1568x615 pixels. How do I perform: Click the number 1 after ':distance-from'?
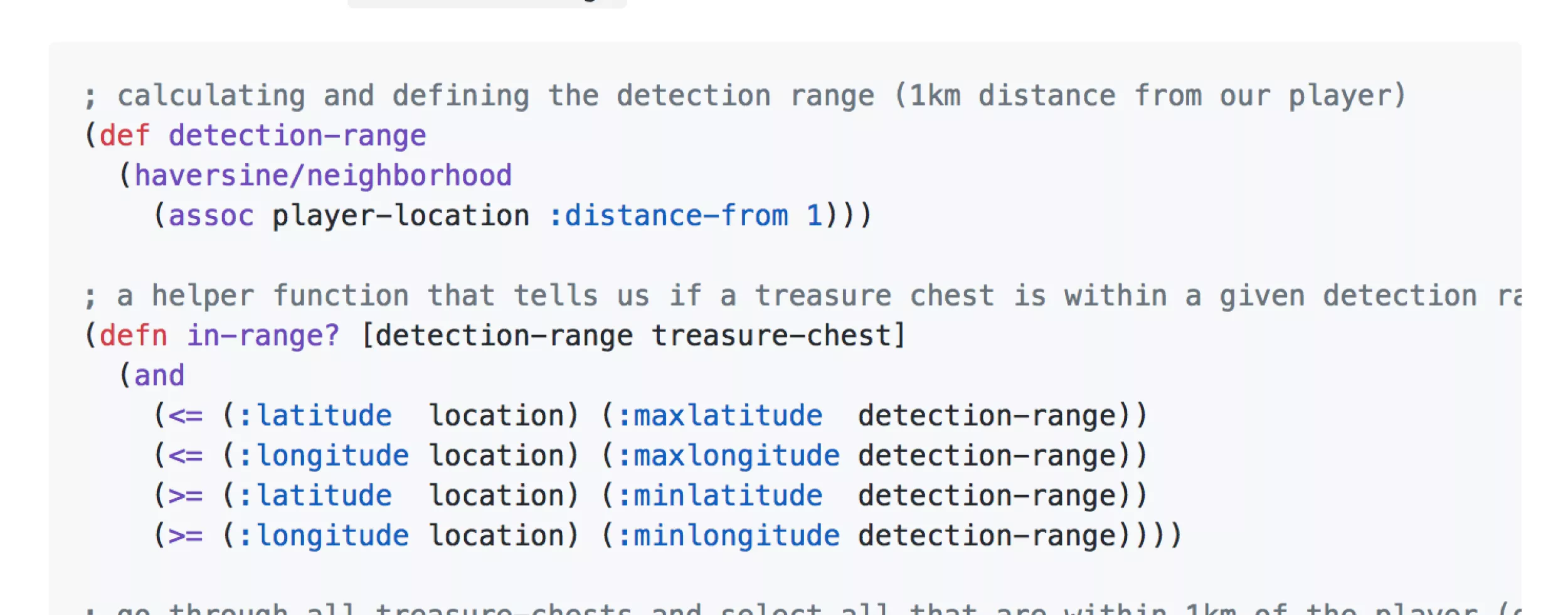point(814,216)
